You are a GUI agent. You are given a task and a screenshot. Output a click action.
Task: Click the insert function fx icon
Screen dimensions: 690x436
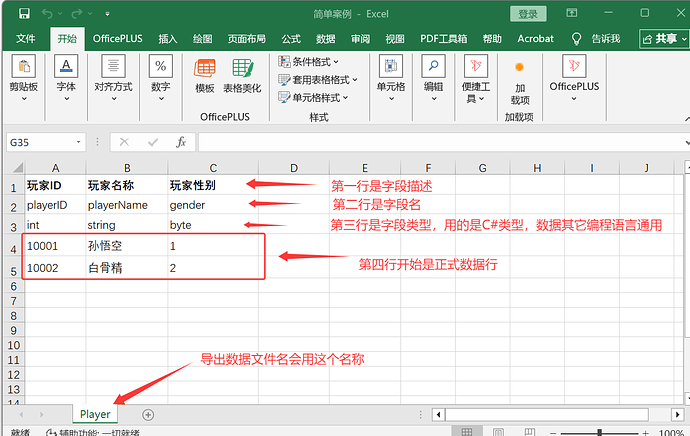[x=181, y=142]
